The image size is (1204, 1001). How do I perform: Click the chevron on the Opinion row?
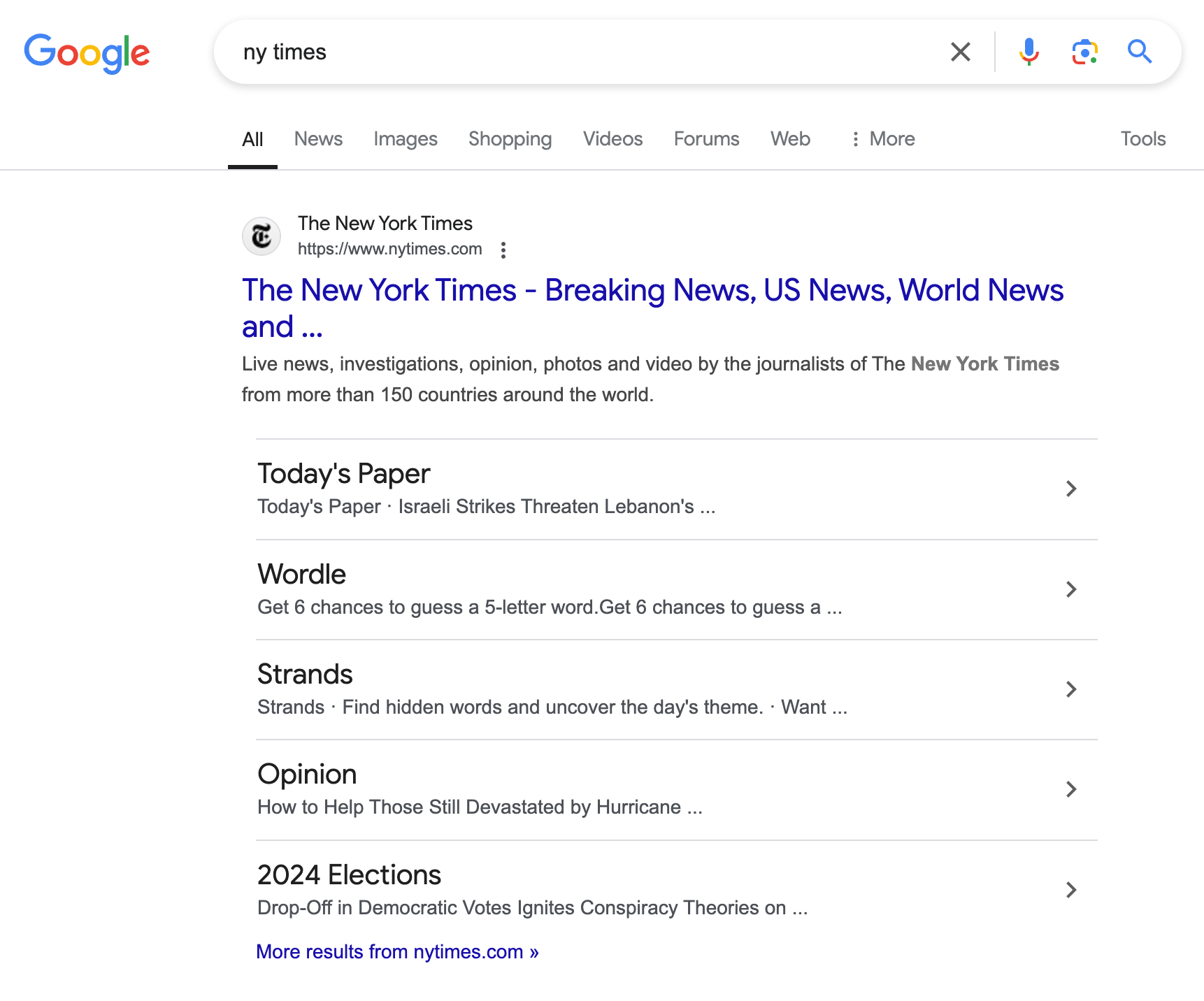pos(1071,789)
